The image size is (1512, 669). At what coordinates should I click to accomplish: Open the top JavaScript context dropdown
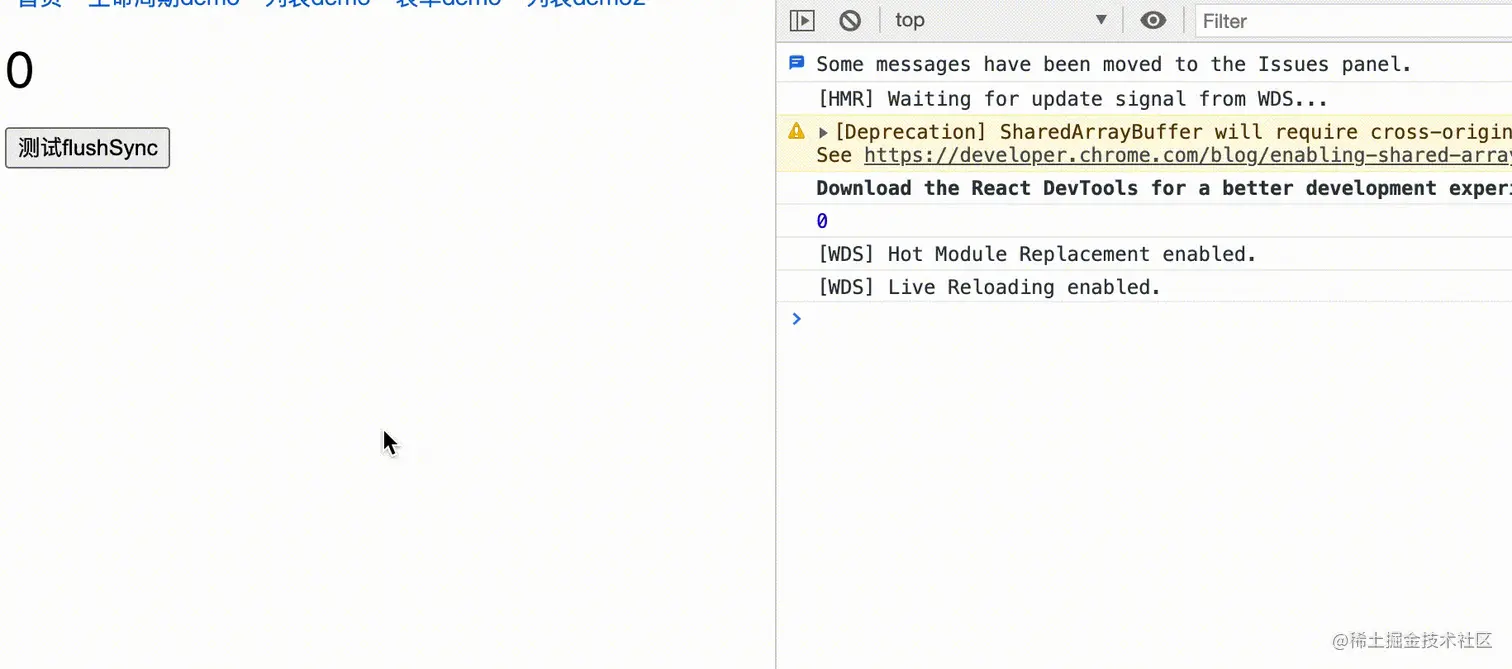pyautogui.click(x=1000, y=20)
